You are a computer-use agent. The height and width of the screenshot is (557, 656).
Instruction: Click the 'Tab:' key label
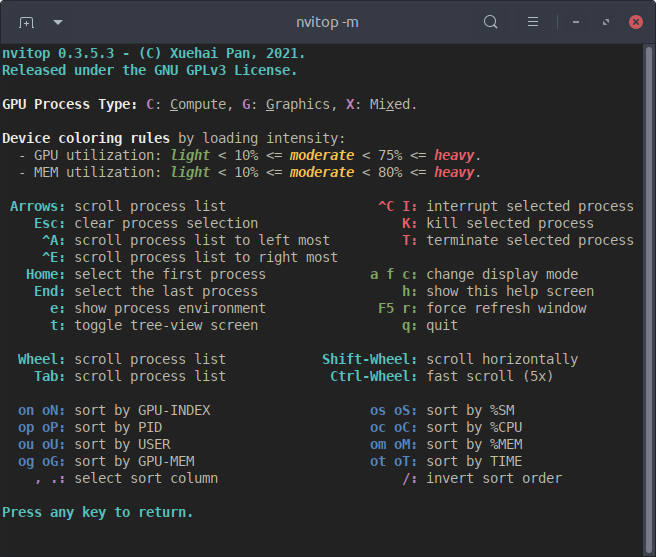tap(50, 377)
